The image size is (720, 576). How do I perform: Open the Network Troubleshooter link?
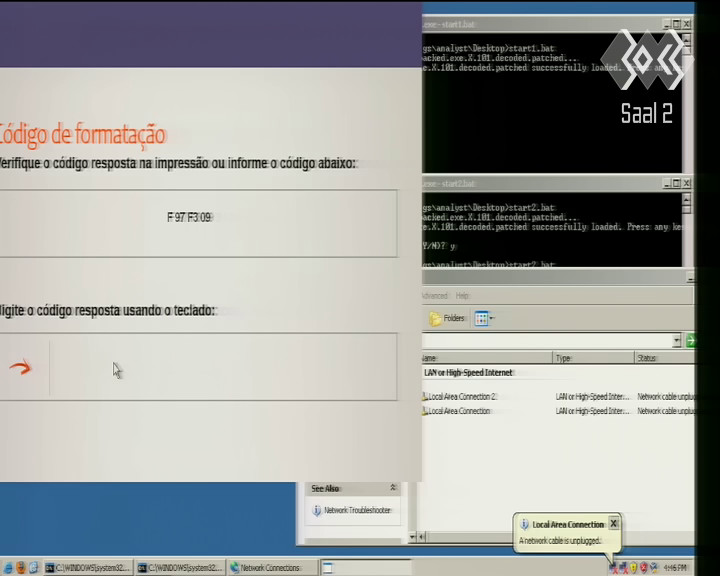tap(357, 510)
